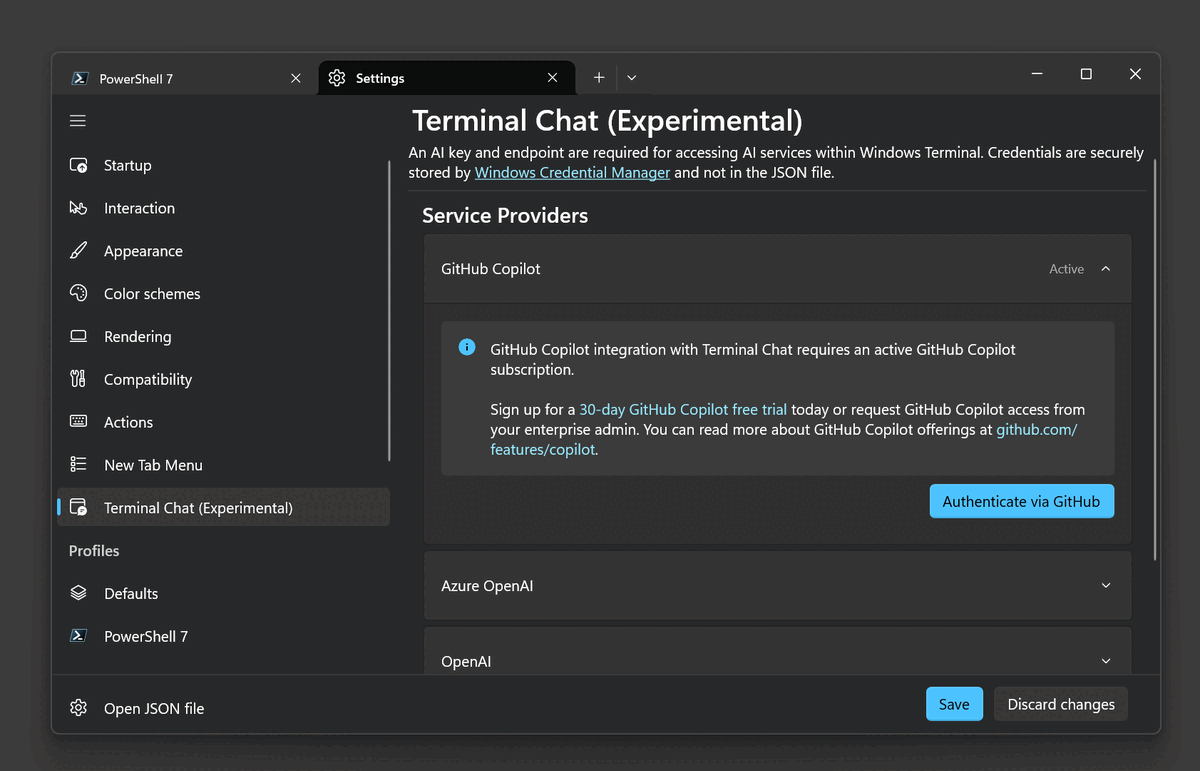Open the Windows Credential Manager link

[572, 173]
